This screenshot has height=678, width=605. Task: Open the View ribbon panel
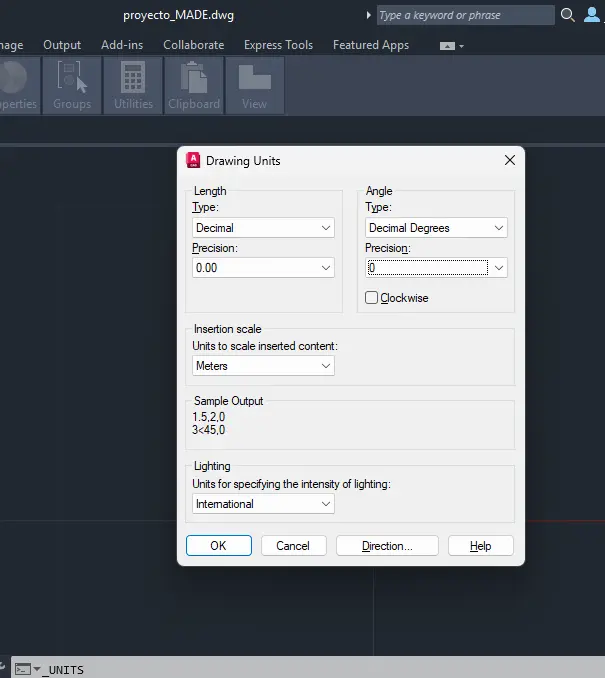254,86
